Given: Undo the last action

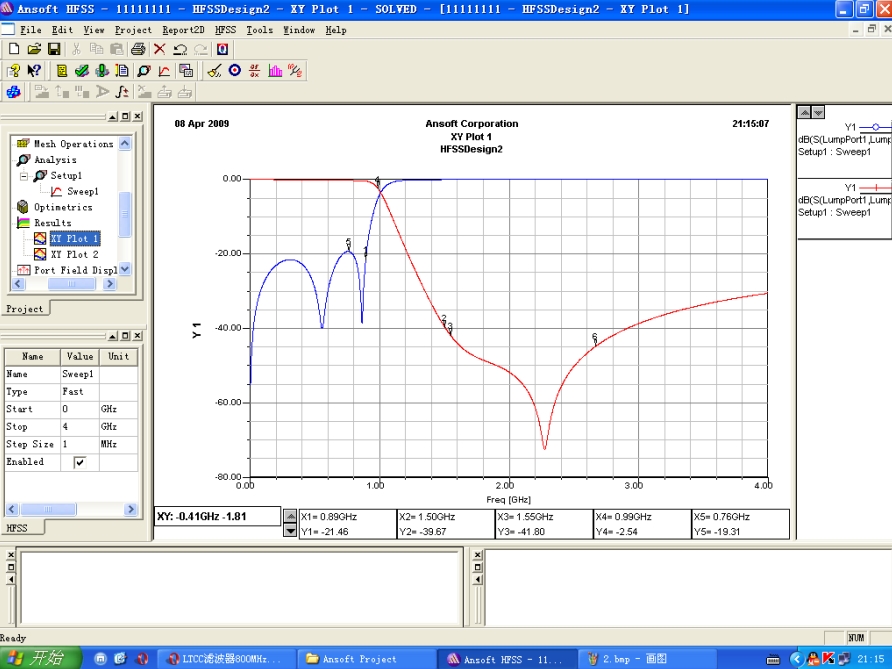Looking at the screenshot, I should tap(180, 49).
